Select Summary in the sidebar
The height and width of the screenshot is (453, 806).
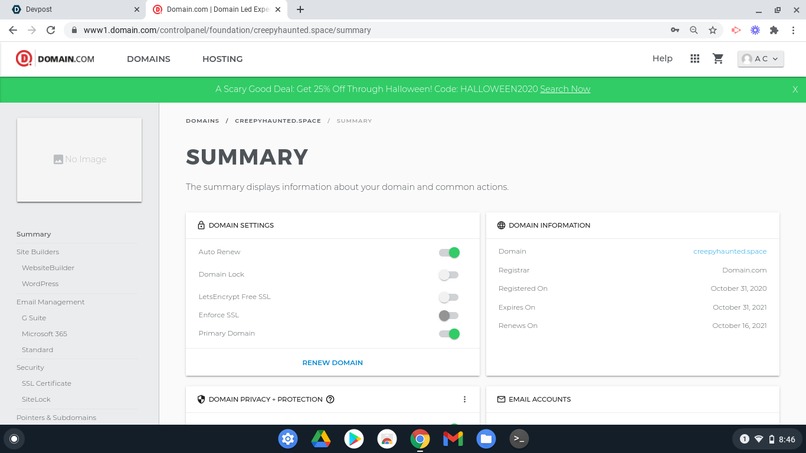[x=33, y=234]
